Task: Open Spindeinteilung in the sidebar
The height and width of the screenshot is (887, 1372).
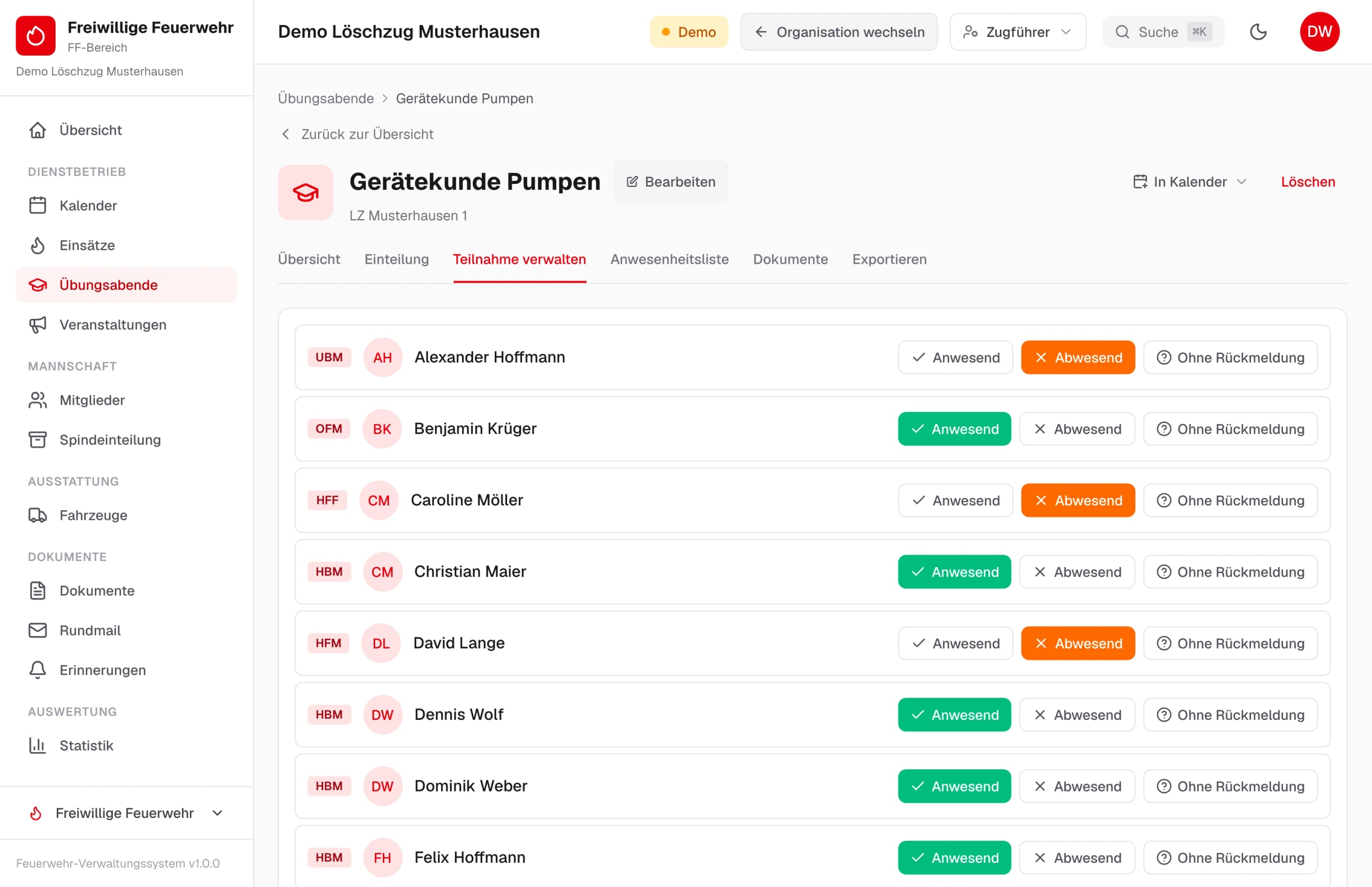Action: [126, 440]
